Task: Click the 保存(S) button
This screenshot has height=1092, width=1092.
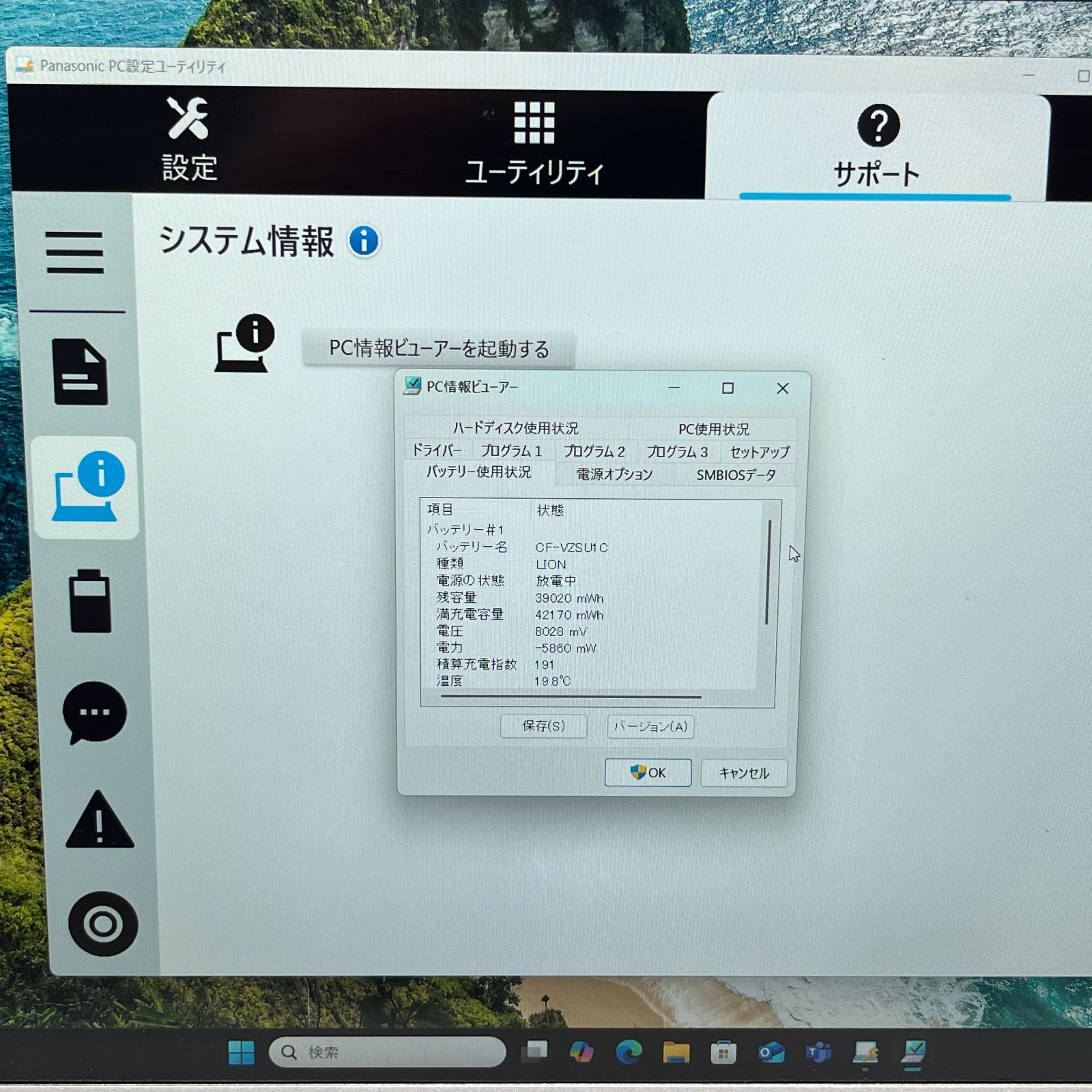Action: [543, 726]
